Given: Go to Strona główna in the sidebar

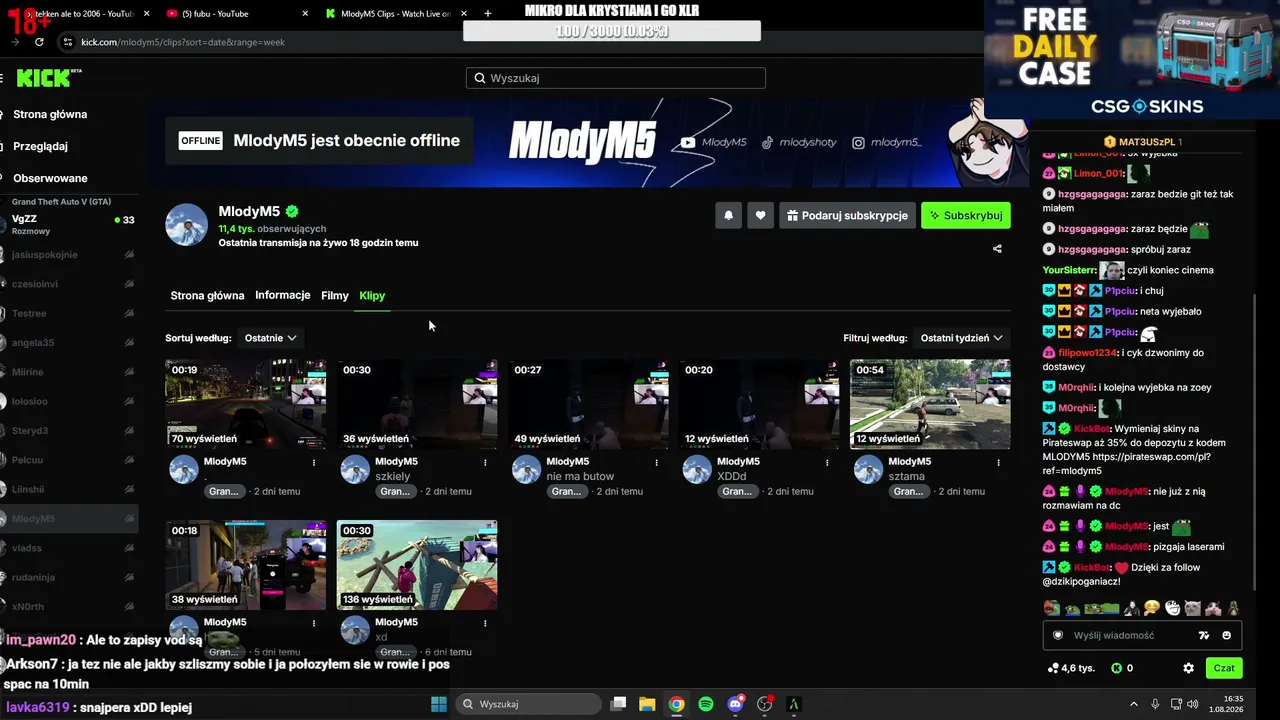Looking at the screenshot, I should pyautogui.click(x=50, y=114).
